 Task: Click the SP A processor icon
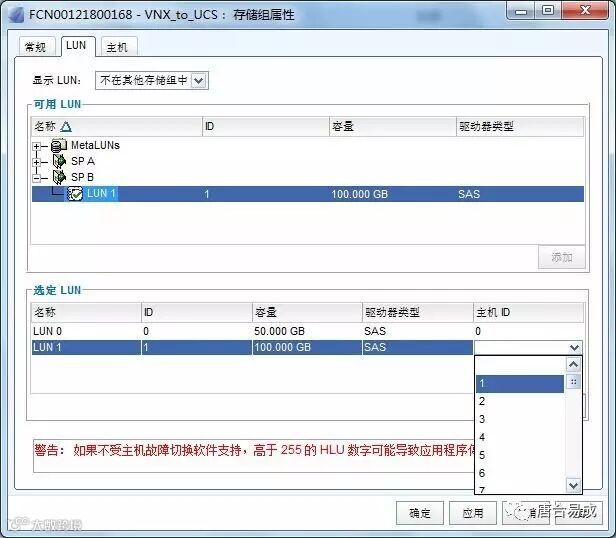tap(59, 161)
